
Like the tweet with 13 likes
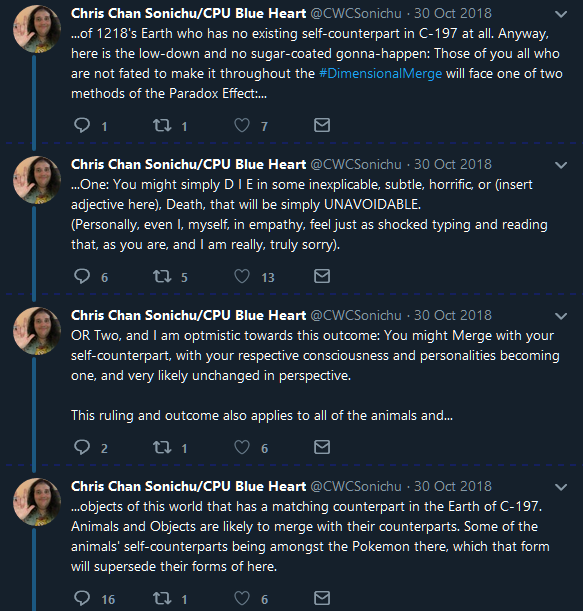(x=242, y=276)
